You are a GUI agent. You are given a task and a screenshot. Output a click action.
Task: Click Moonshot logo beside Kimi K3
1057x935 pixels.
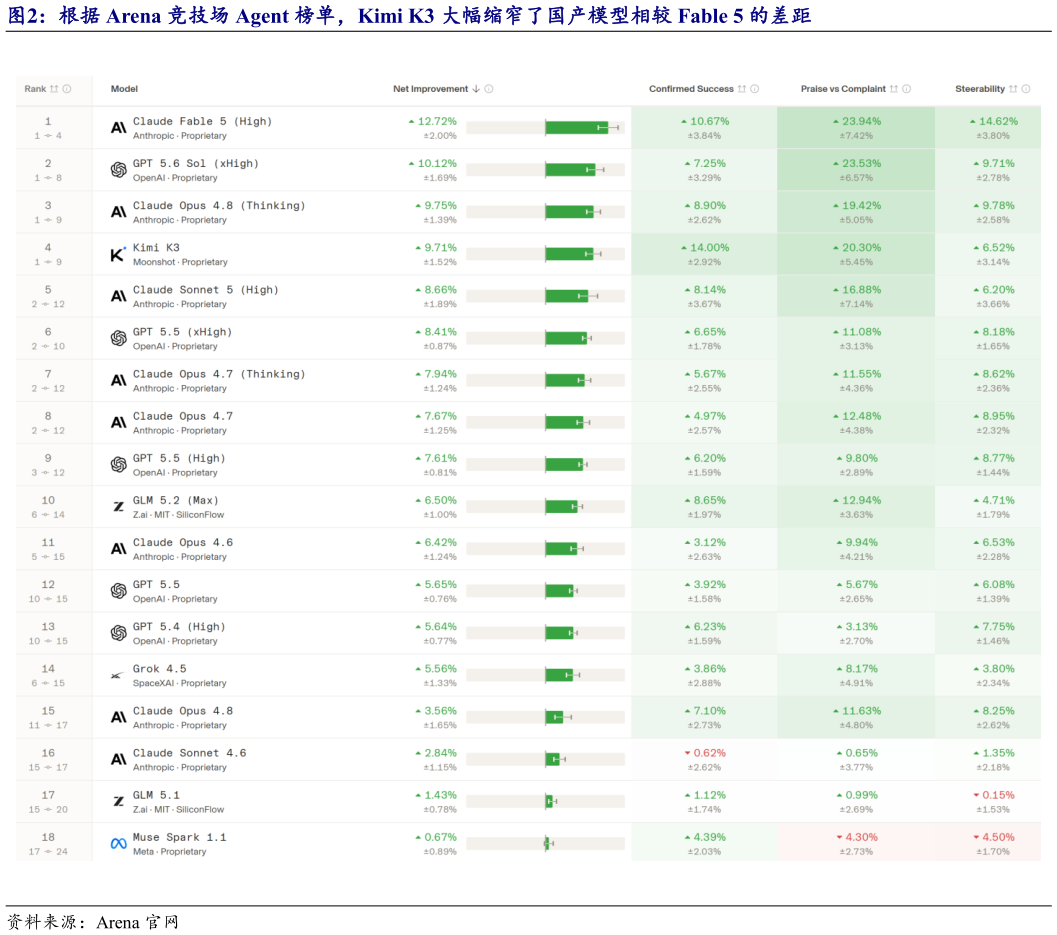[118, 254]
